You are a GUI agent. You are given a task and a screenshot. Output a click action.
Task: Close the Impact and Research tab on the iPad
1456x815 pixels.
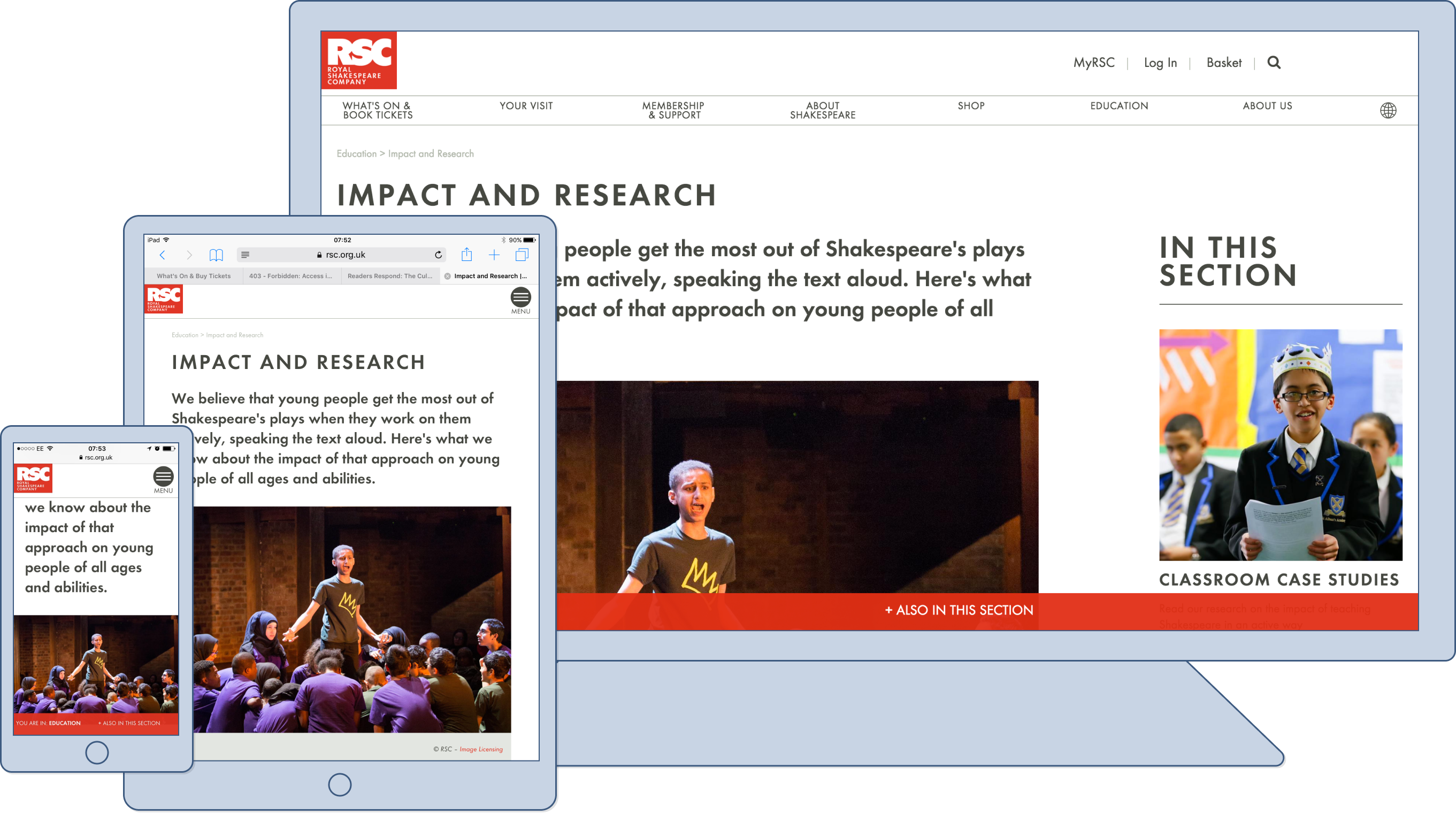click(x=448, y=276)
